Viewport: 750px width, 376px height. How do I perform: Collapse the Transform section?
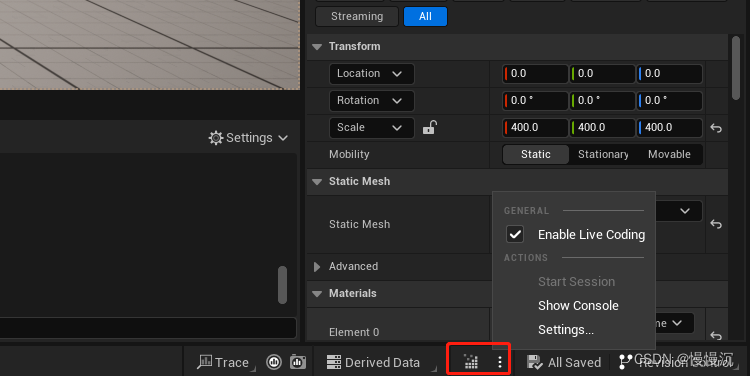click(x=317, y=47)
